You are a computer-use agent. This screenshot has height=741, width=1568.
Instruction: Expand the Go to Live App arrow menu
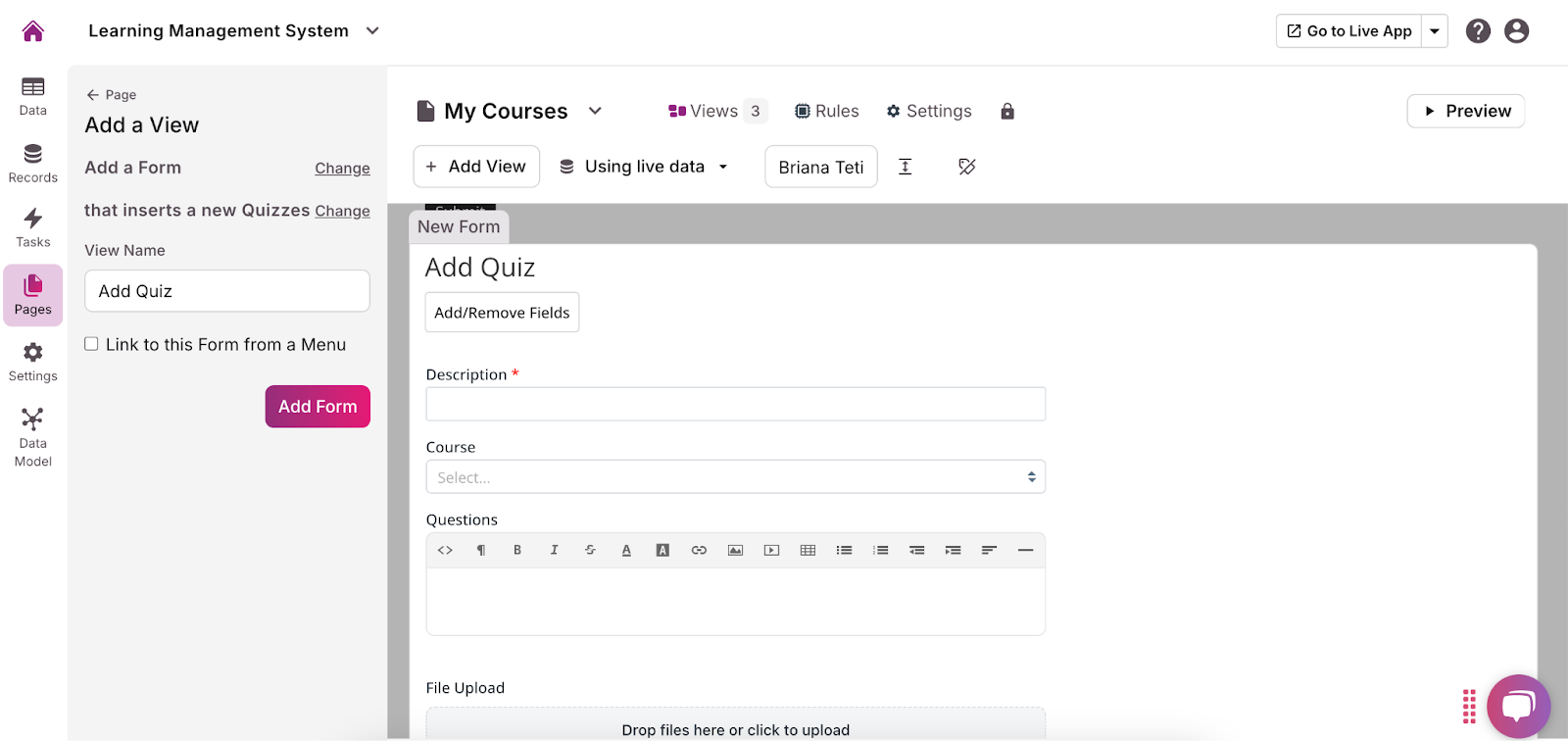(x=1435, y=31)
